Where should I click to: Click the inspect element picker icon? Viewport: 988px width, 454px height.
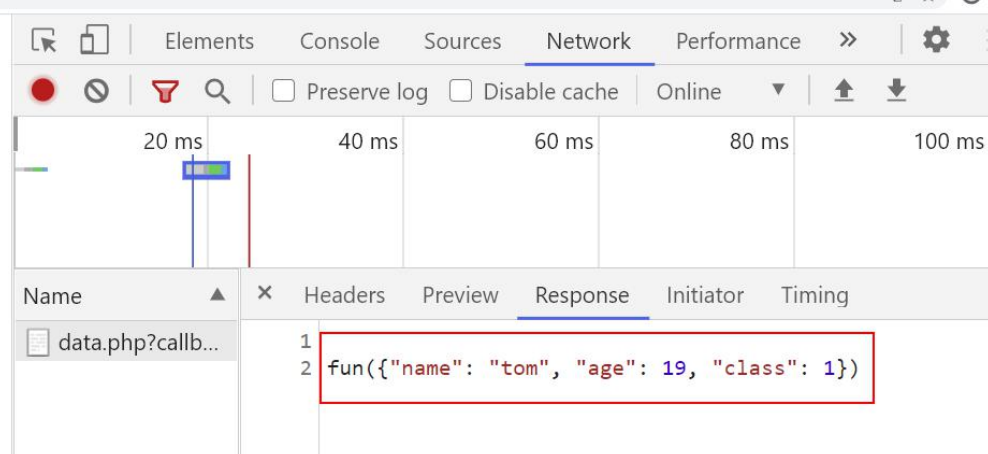44,41
